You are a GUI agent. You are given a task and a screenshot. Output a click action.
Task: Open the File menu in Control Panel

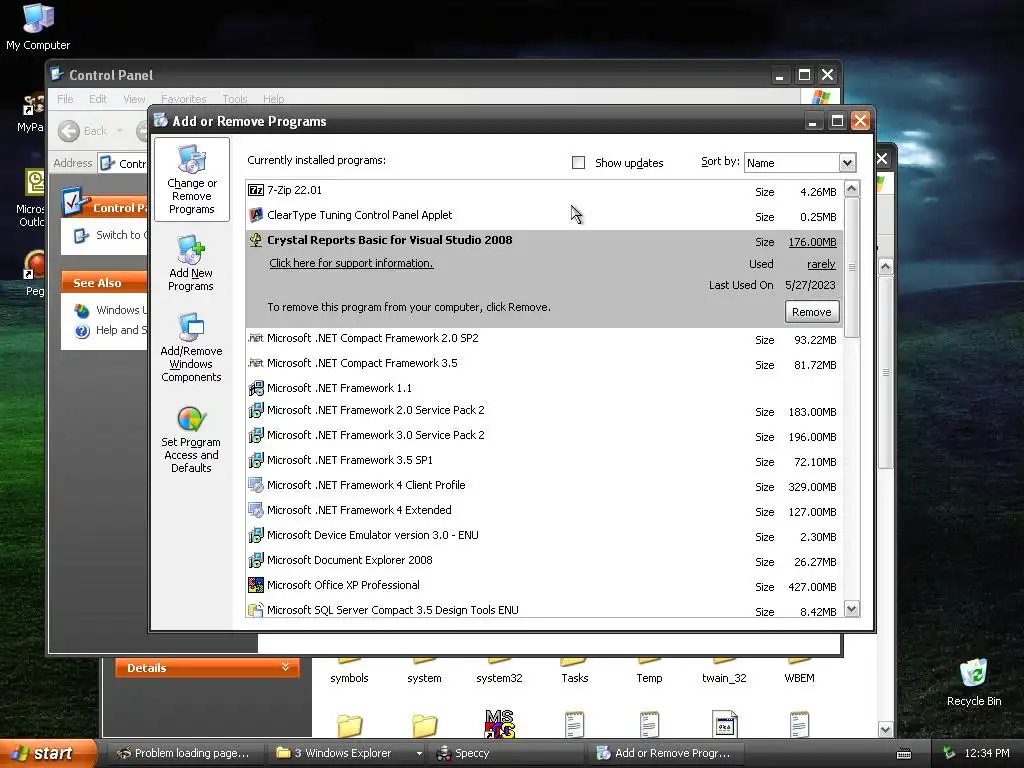[x=65, y=99]
